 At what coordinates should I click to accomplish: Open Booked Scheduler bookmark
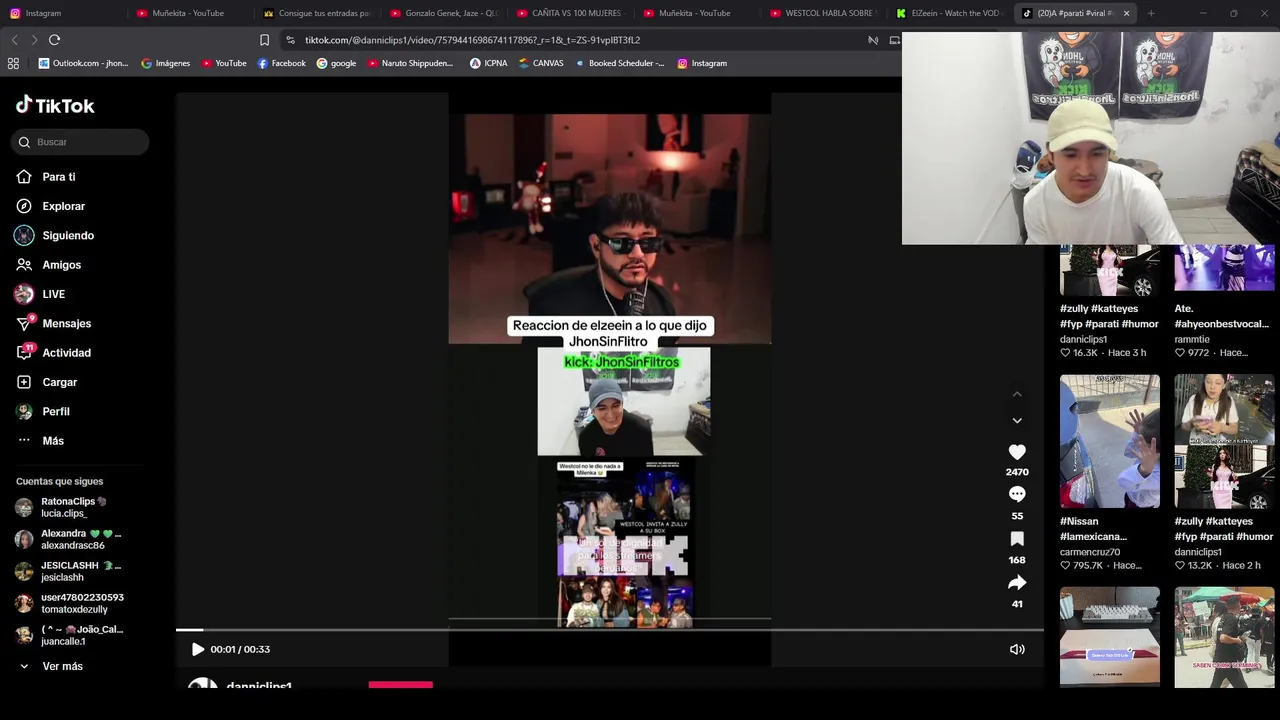pyautogui.click(x=619, y=63)
